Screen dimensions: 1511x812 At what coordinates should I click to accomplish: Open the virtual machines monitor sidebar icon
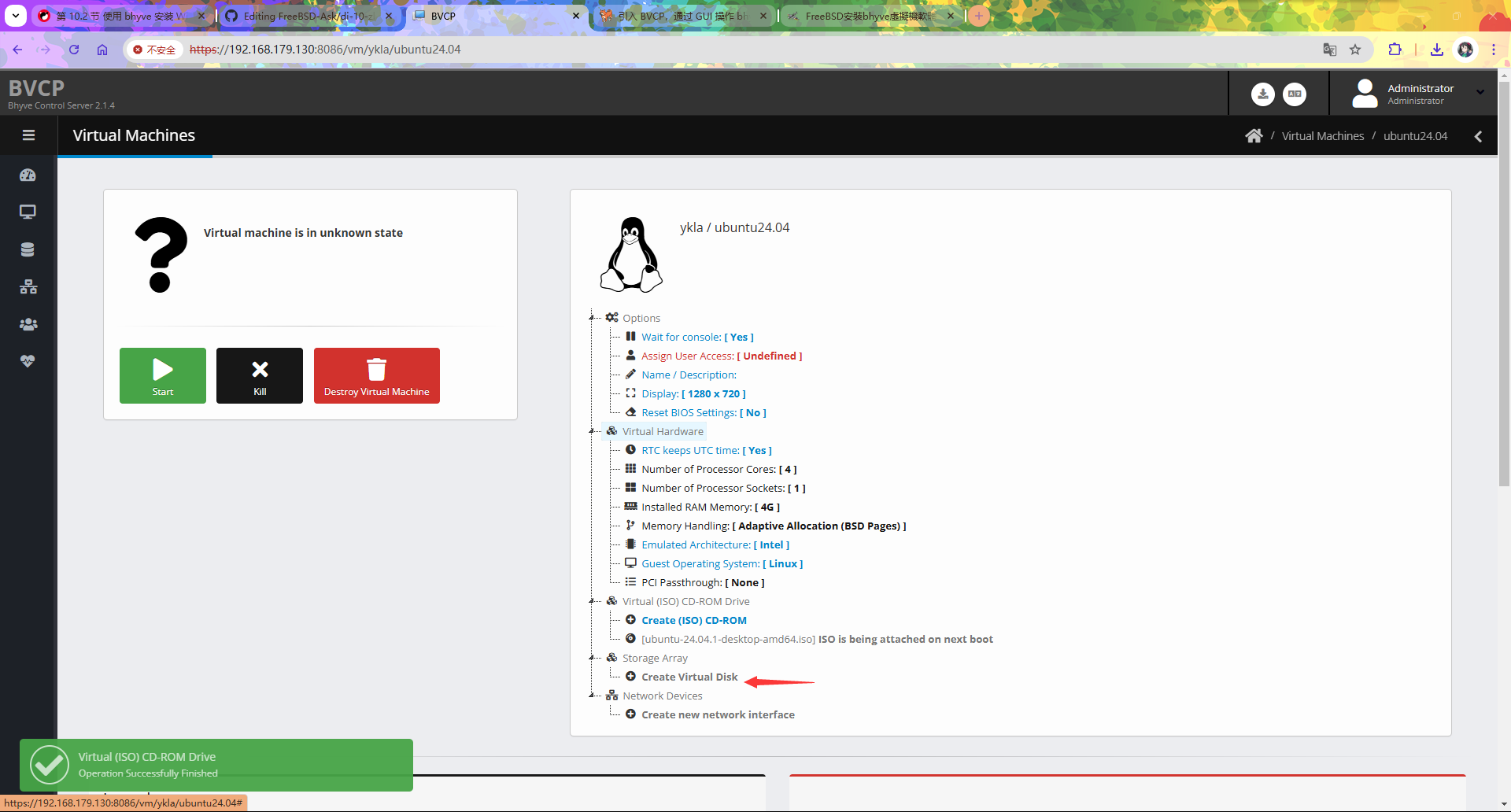[x=28, y=212]
